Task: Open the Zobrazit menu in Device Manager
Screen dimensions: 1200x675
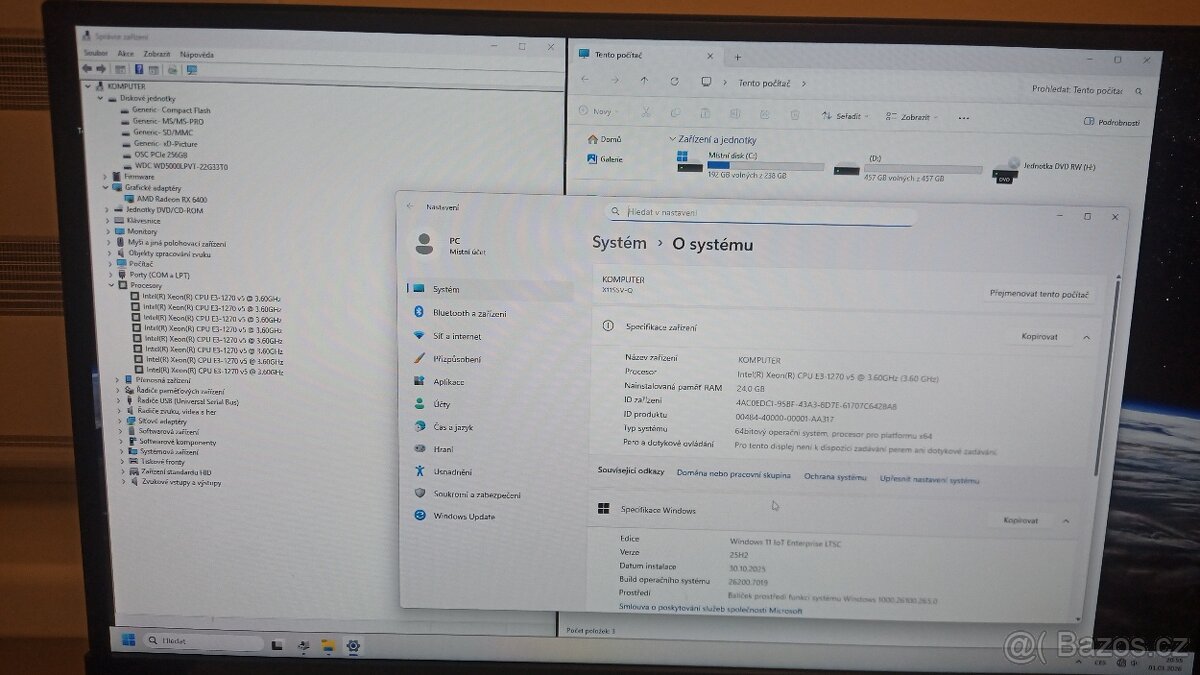Action: (156, 54)
